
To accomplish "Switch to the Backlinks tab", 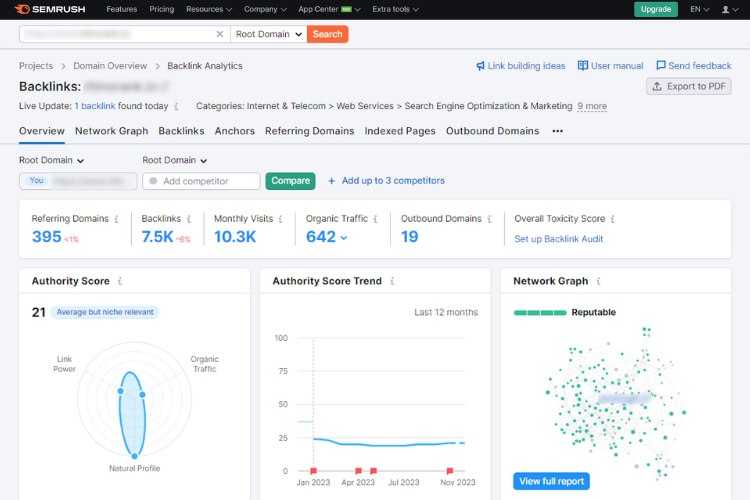I will tap(181, 131).
